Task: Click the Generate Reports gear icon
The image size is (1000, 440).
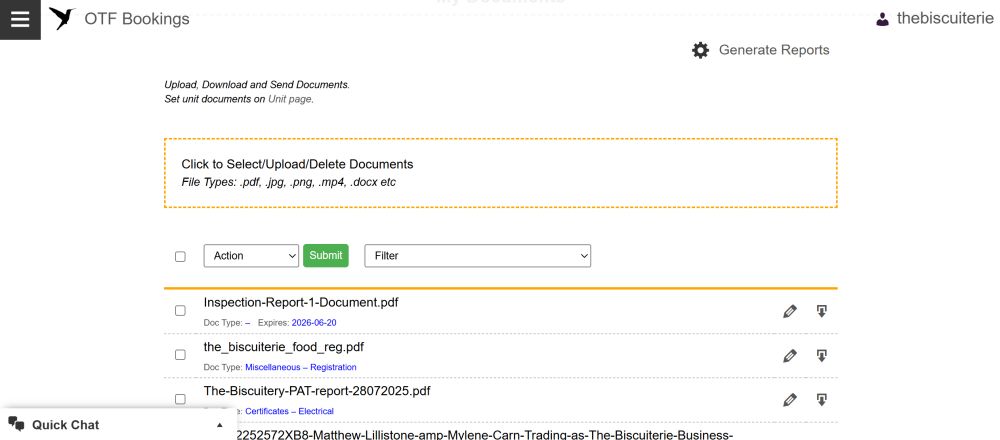Action: [700, 50]
